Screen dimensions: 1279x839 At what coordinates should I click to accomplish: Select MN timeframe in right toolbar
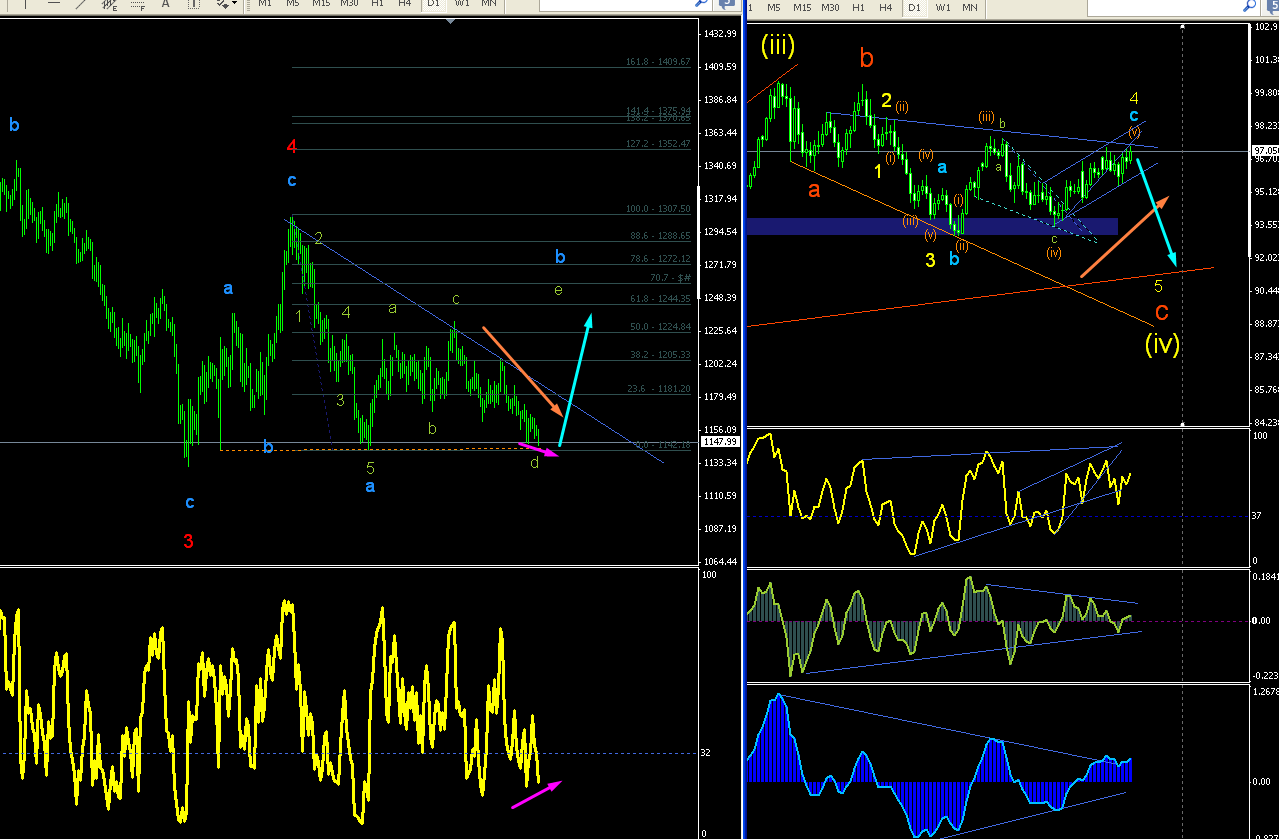pos(970,7)
